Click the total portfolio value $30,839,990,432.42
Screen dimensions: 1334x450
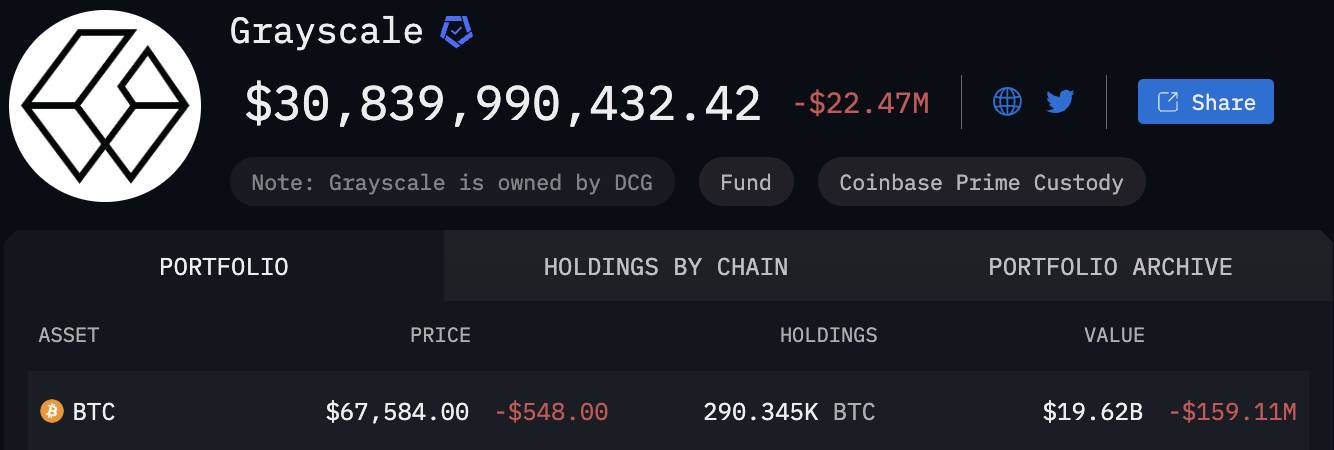503,104
